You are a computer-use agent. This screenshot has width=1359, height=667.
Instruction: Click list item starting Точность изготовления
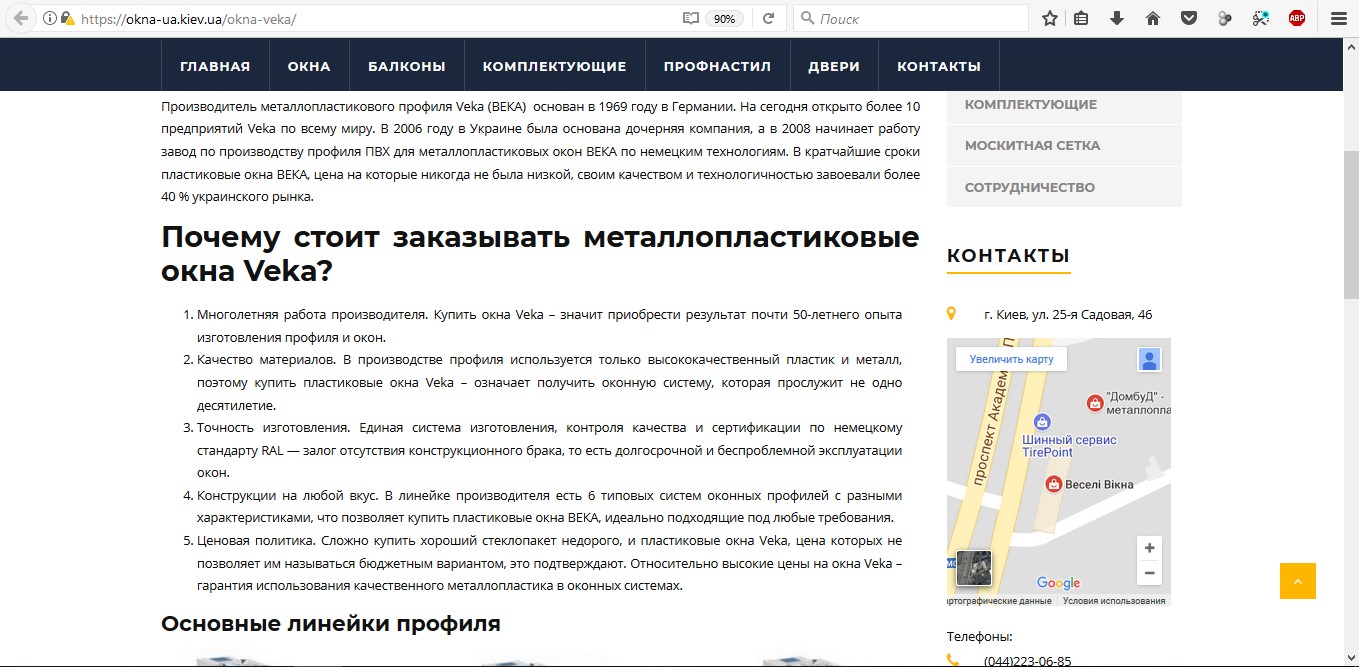click(x=549, y=450)
